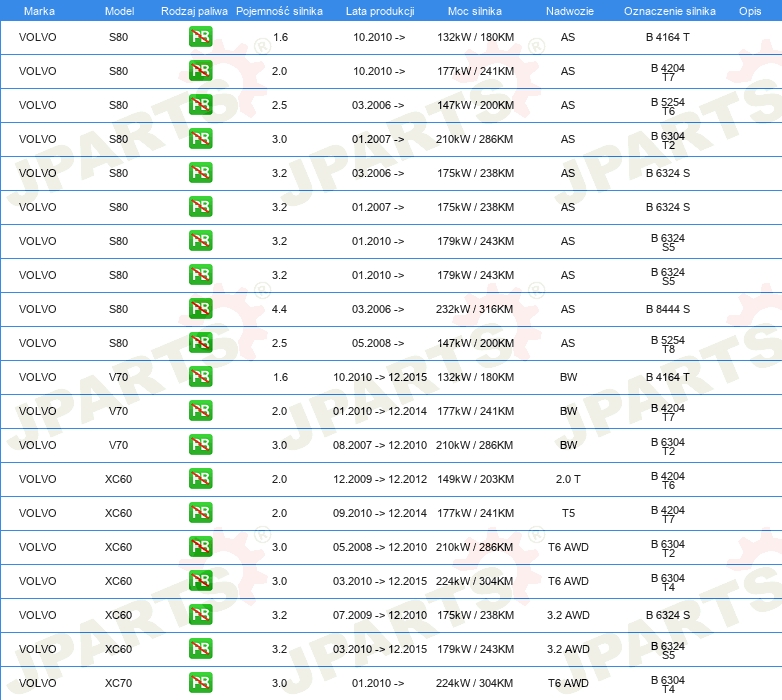The width and height of the screenshot is (782, 700).
Task: Click petrol fuel icon in S80 1.6 row
Action: 200,37
